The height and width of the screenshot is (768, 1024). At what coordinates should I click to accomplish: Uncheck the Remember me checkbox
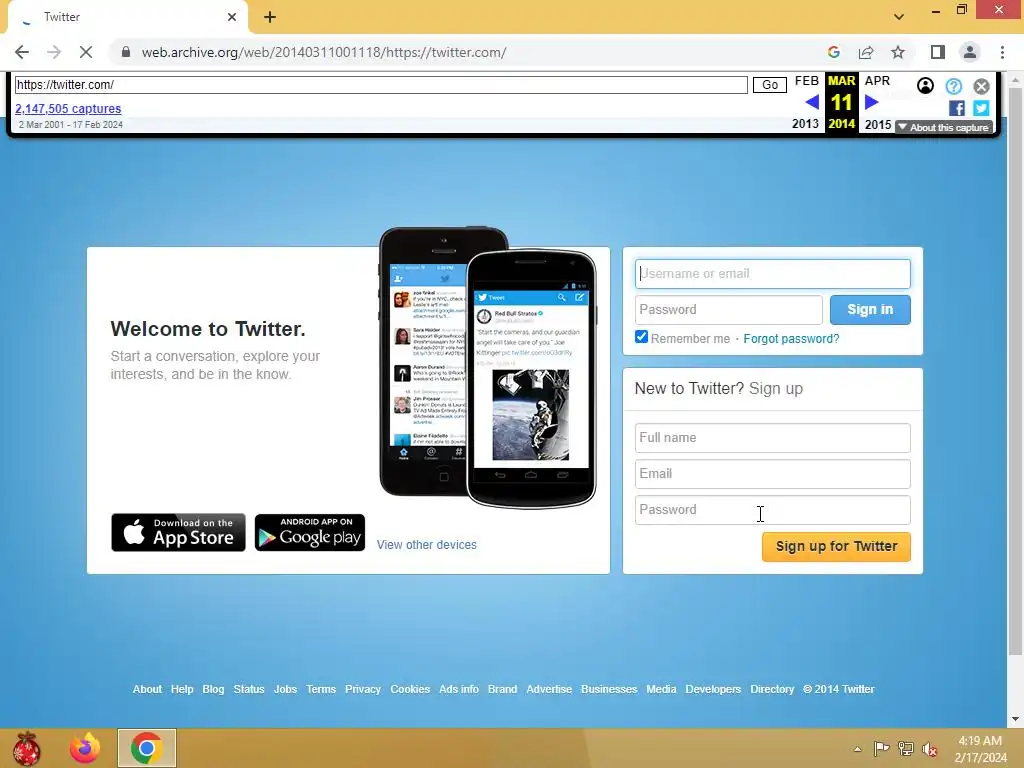[x=641, y=337]
